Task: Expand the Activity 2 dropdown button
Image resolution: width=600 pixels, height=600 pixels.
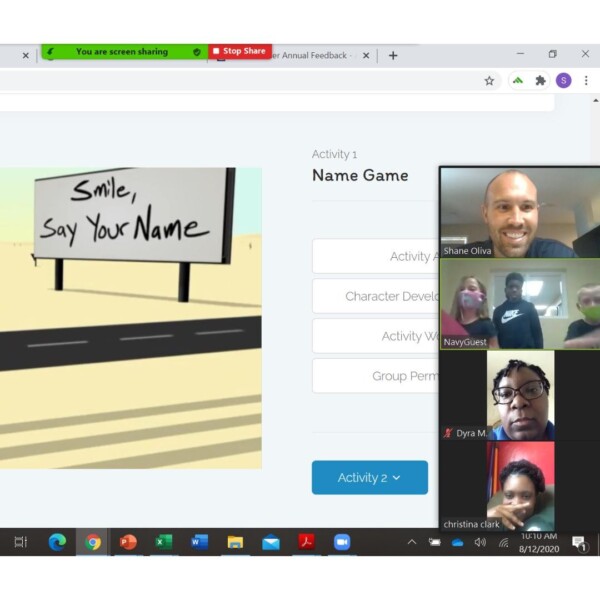Action: pos(369,478)
